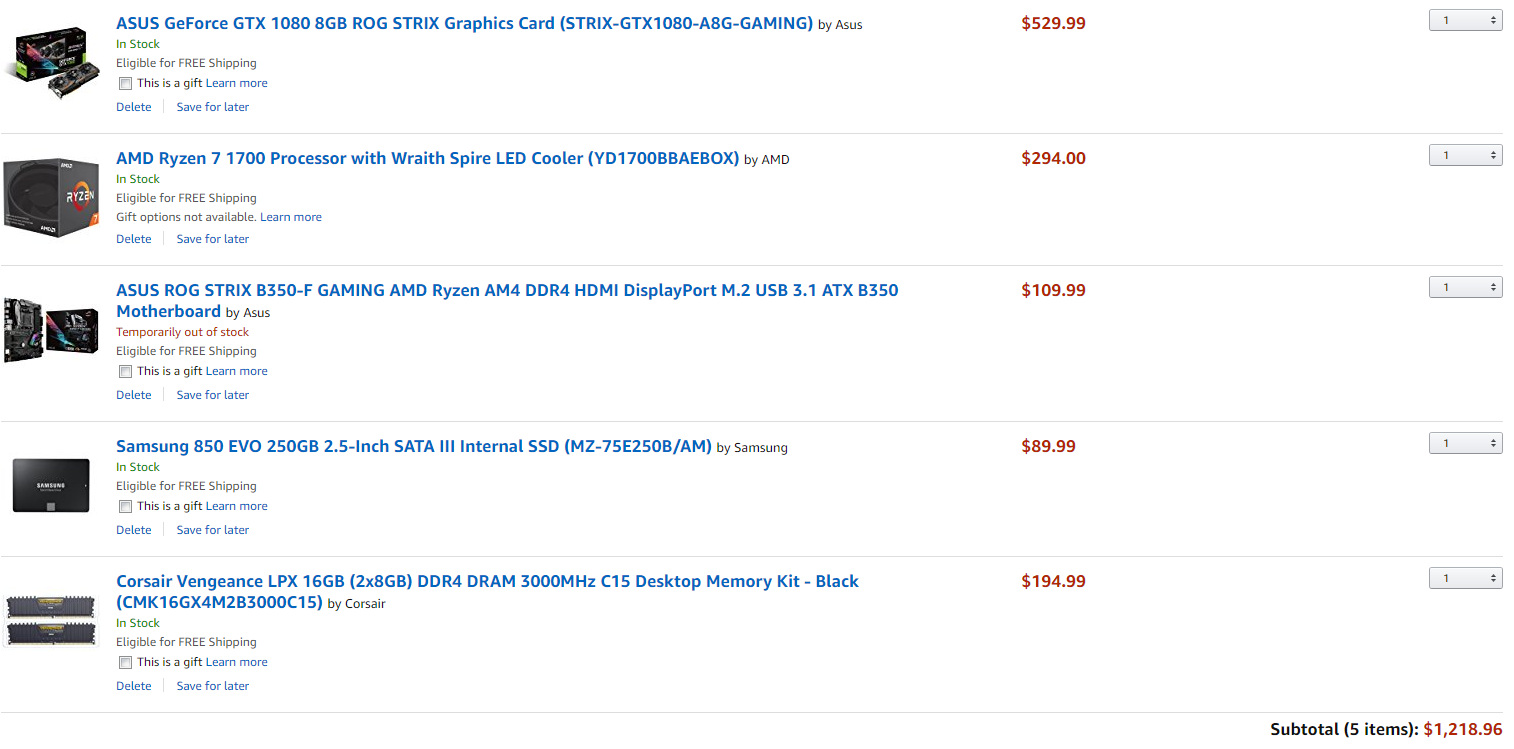Viewport: 1514px width, 749px height.
Task: Open the ASUS GeForce GTX 1080 product thumbnail
Action: point(51,64)
